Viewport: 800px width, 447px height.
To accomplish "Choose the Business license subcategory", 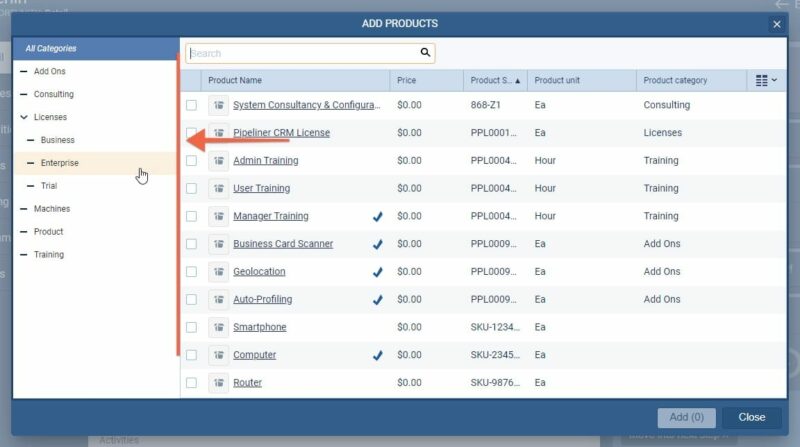I will point(58,140).
